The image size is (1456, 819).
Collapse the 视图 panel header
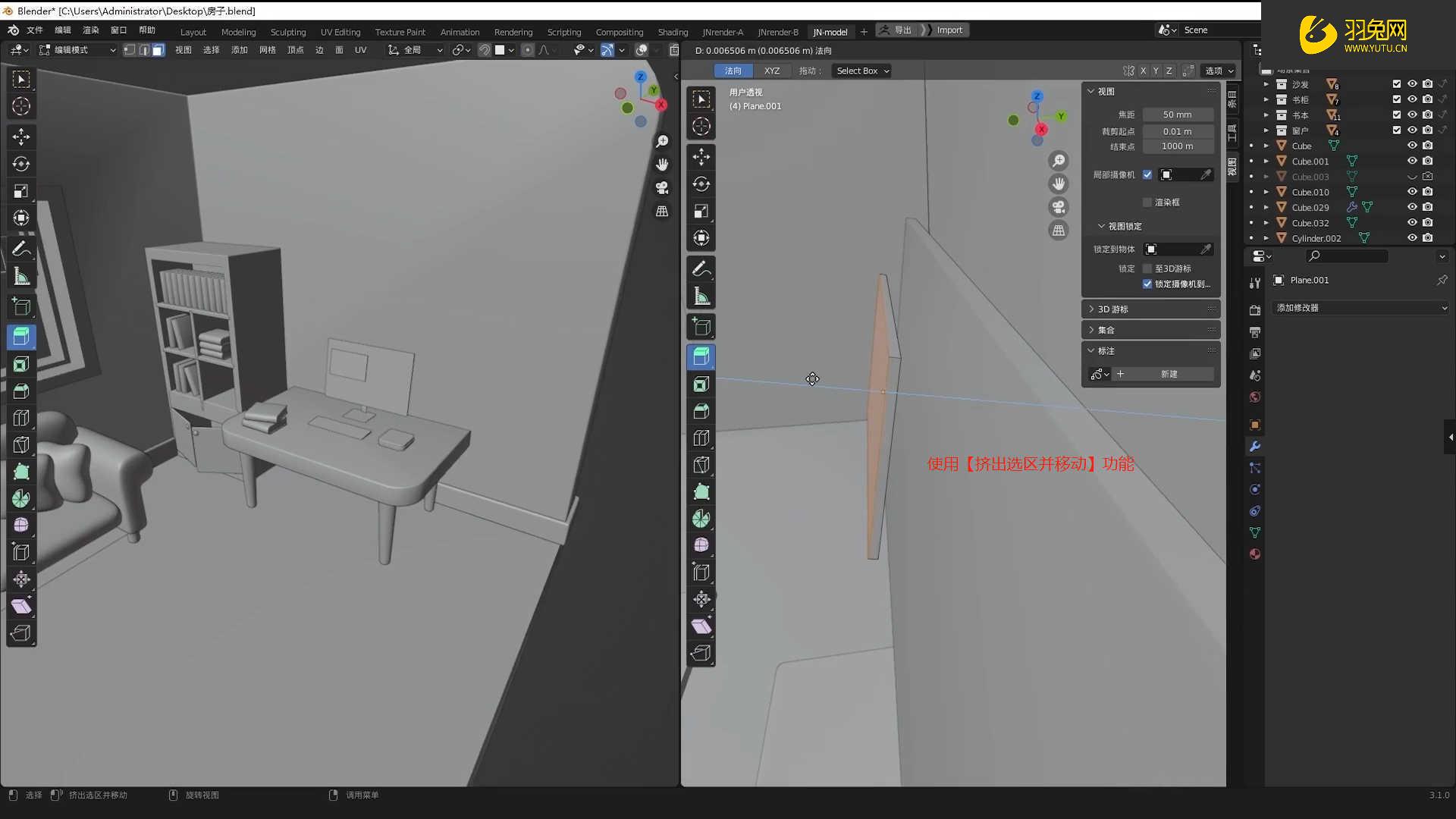point(1103,90)
